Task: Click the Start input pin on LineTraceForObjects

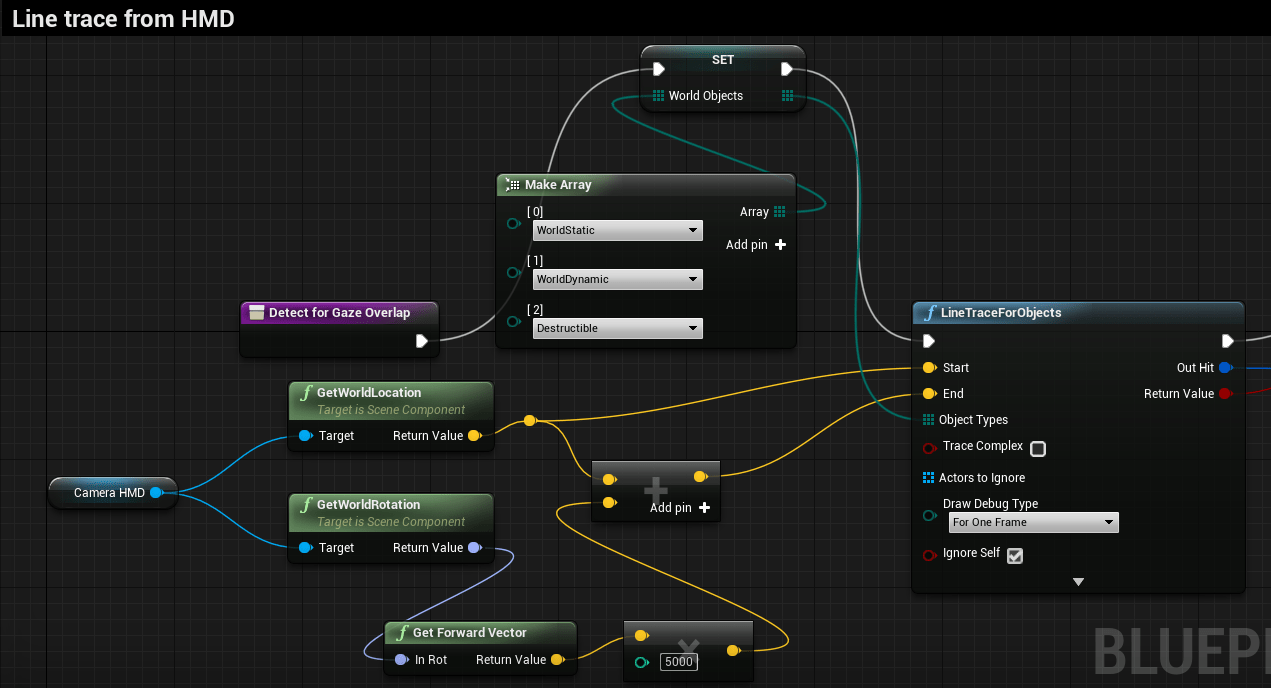Action: (929, 367)
